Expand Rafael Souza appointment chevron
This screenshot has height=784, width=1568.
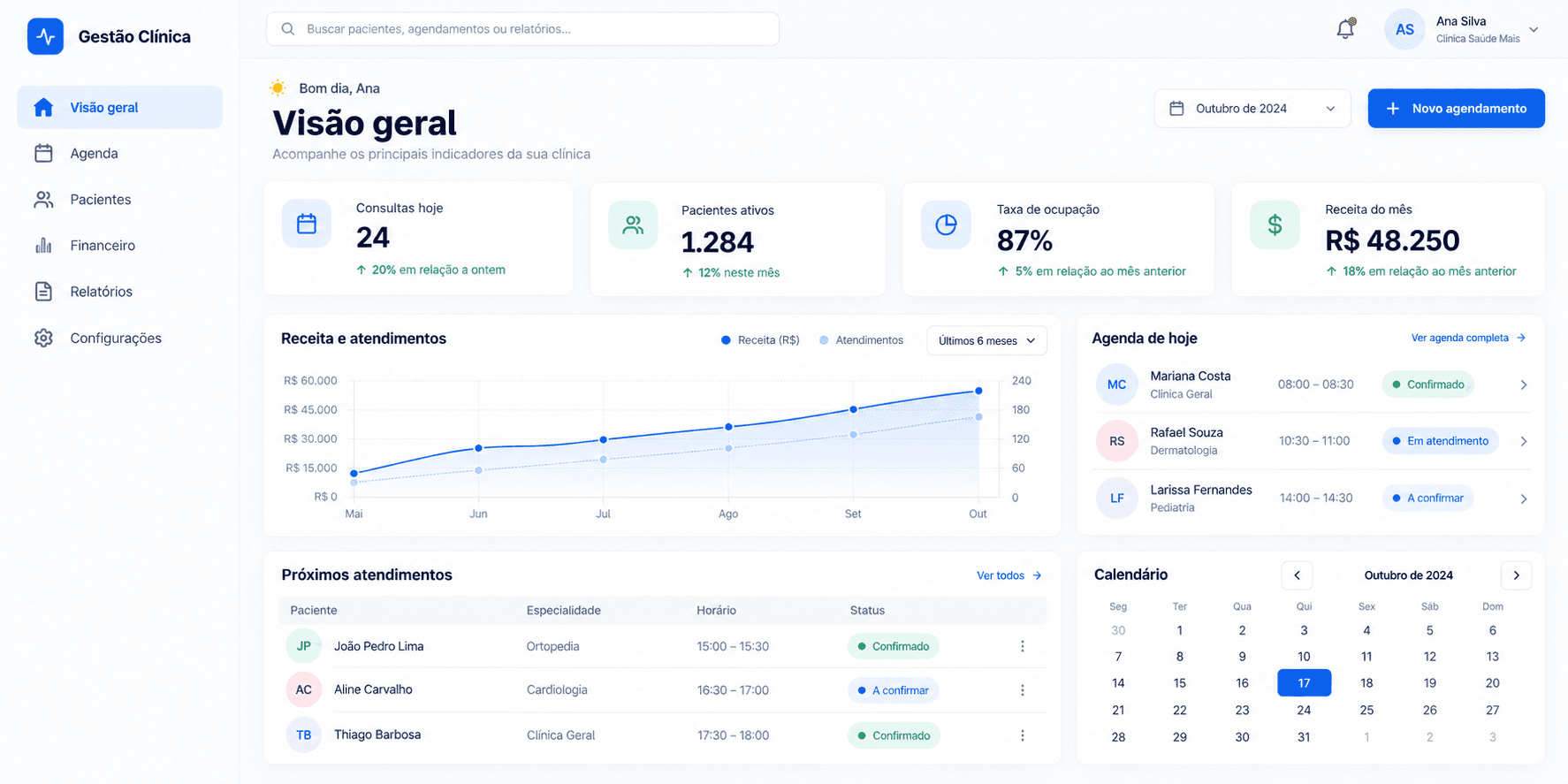click(x=1523, y=441)
